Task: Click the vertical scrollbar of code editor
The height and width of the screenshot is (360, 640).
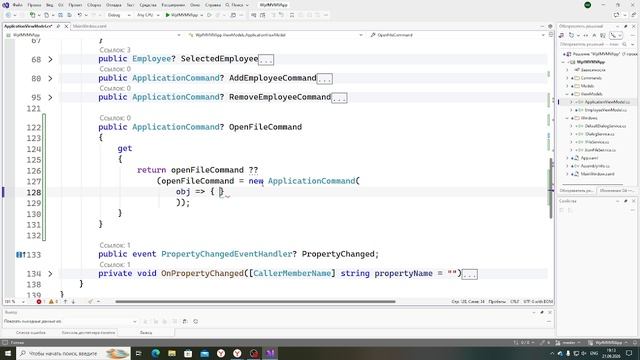Action: coord(551,188)
